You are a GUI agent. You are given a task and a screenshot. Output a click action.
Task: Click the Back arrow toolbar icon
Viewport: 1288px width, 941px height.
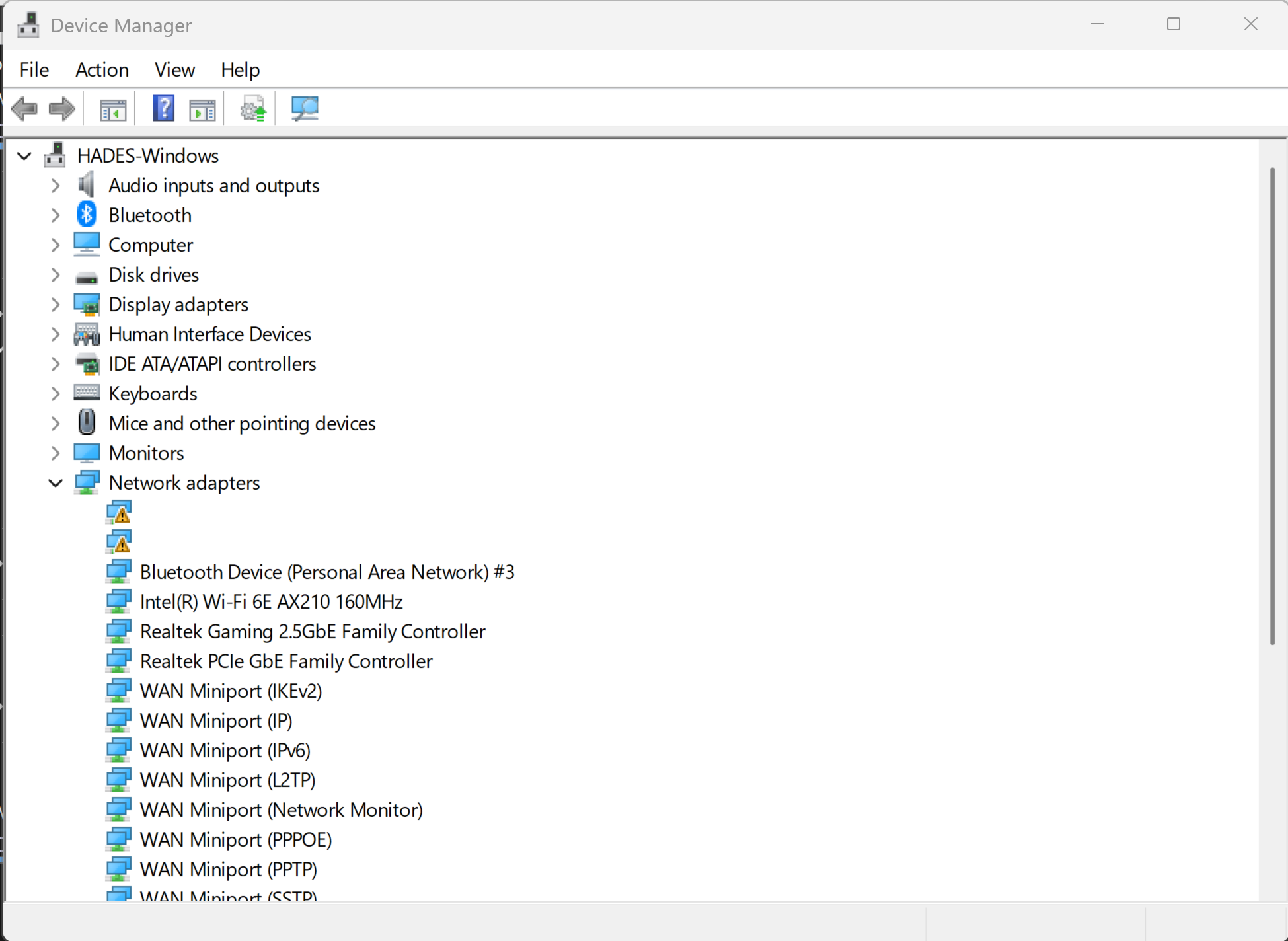pos(24,108)
